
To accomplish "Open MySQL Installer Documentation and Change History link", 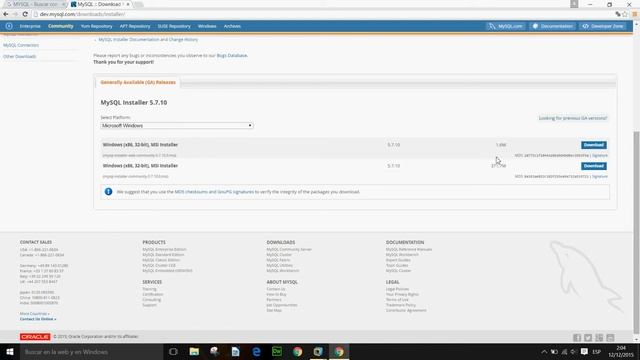I will point(148,40).
